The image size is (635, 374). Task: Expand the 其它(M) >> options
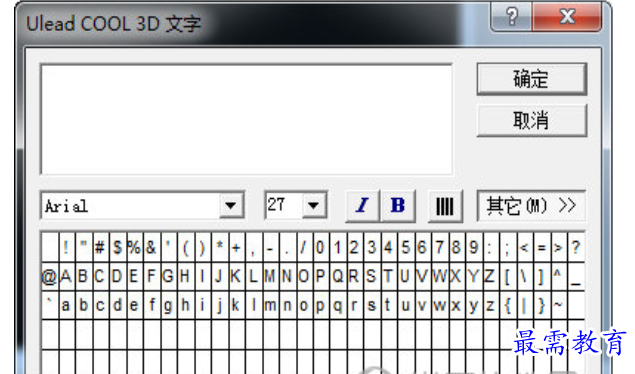tap(531, 206)
